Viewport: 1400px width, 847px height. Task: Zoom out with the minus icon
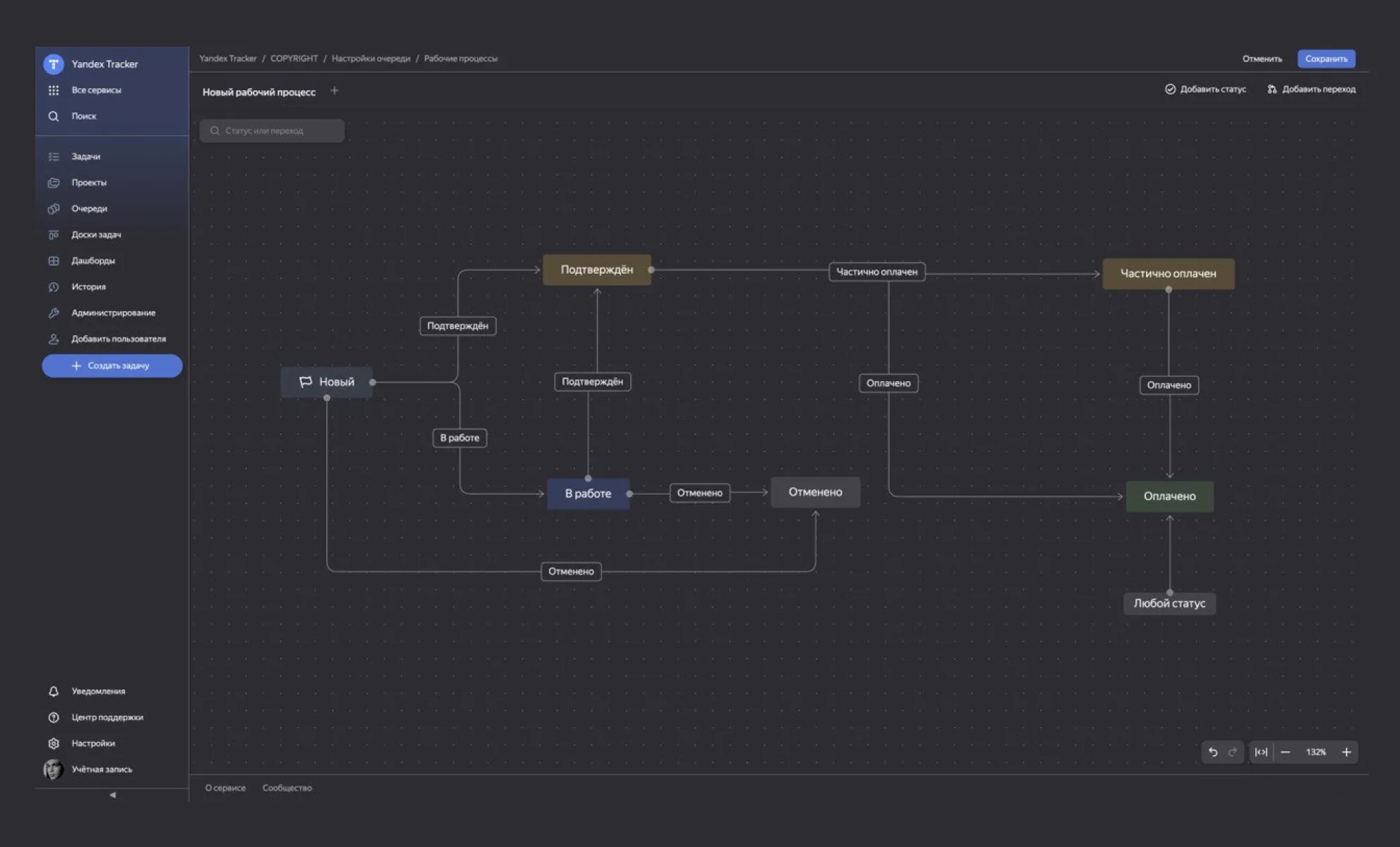(1285, 752)
